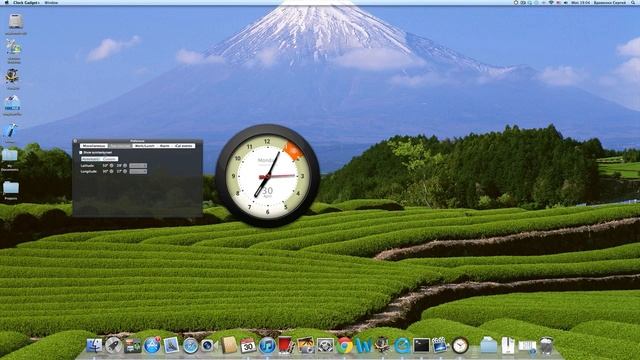Open the Latitude direction dropdown
Image resolution: width=640 pixels, height=360 pixels.
[138, 165]
